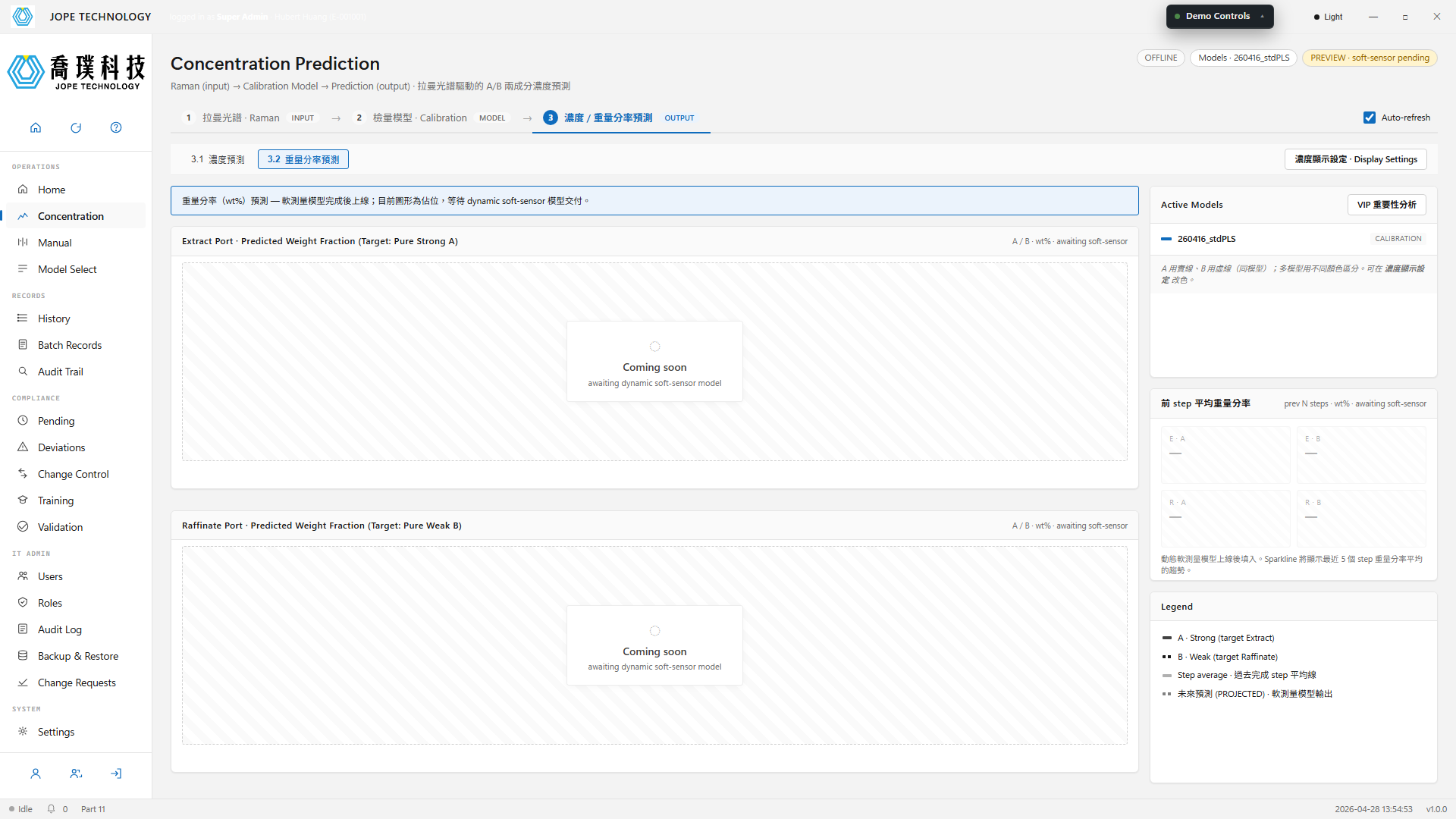
Task: Select step 3 concentration prediction output tab
Action: [620, 118]
